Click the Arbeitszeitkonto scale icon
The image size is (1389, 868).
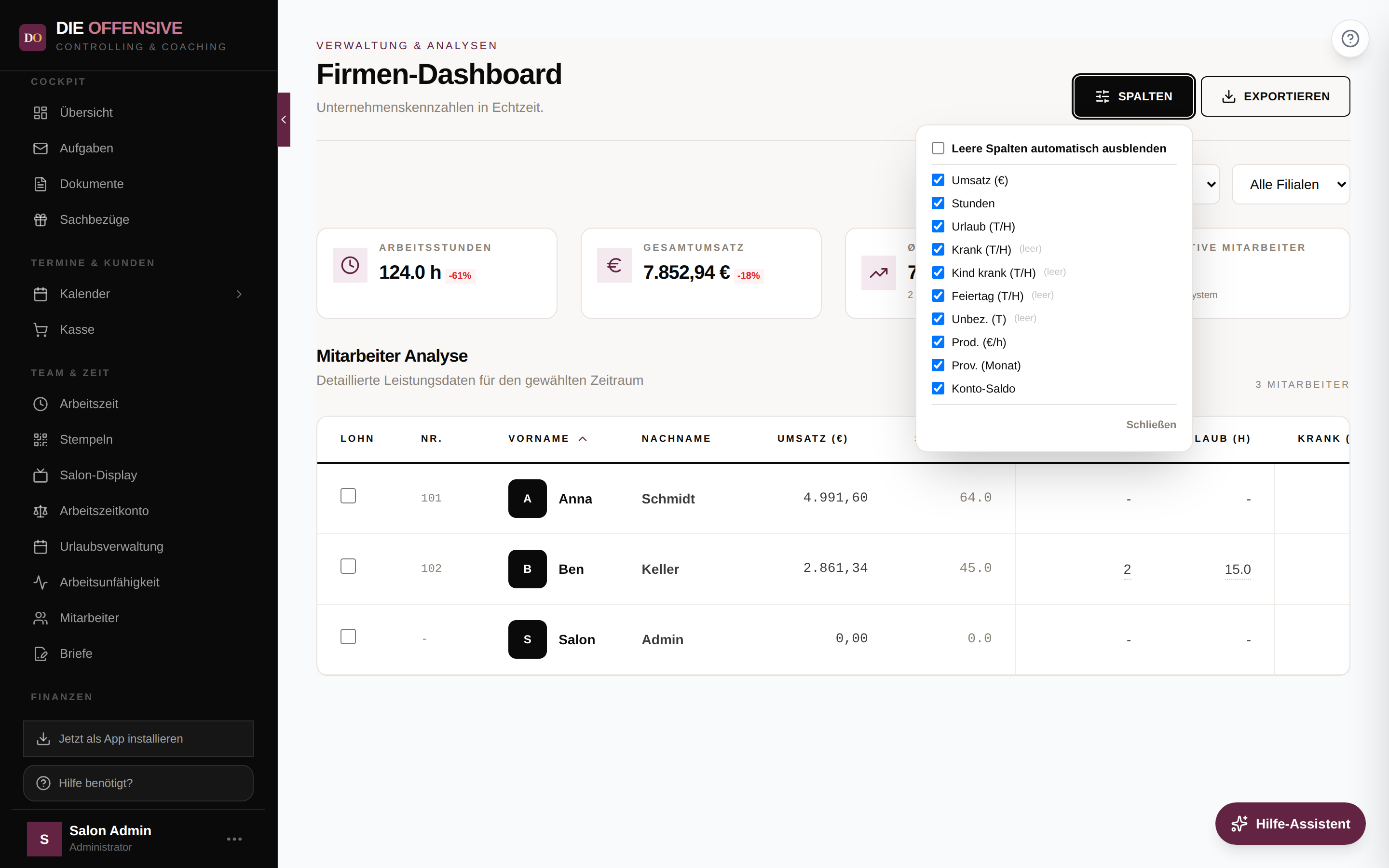[40, 511]
